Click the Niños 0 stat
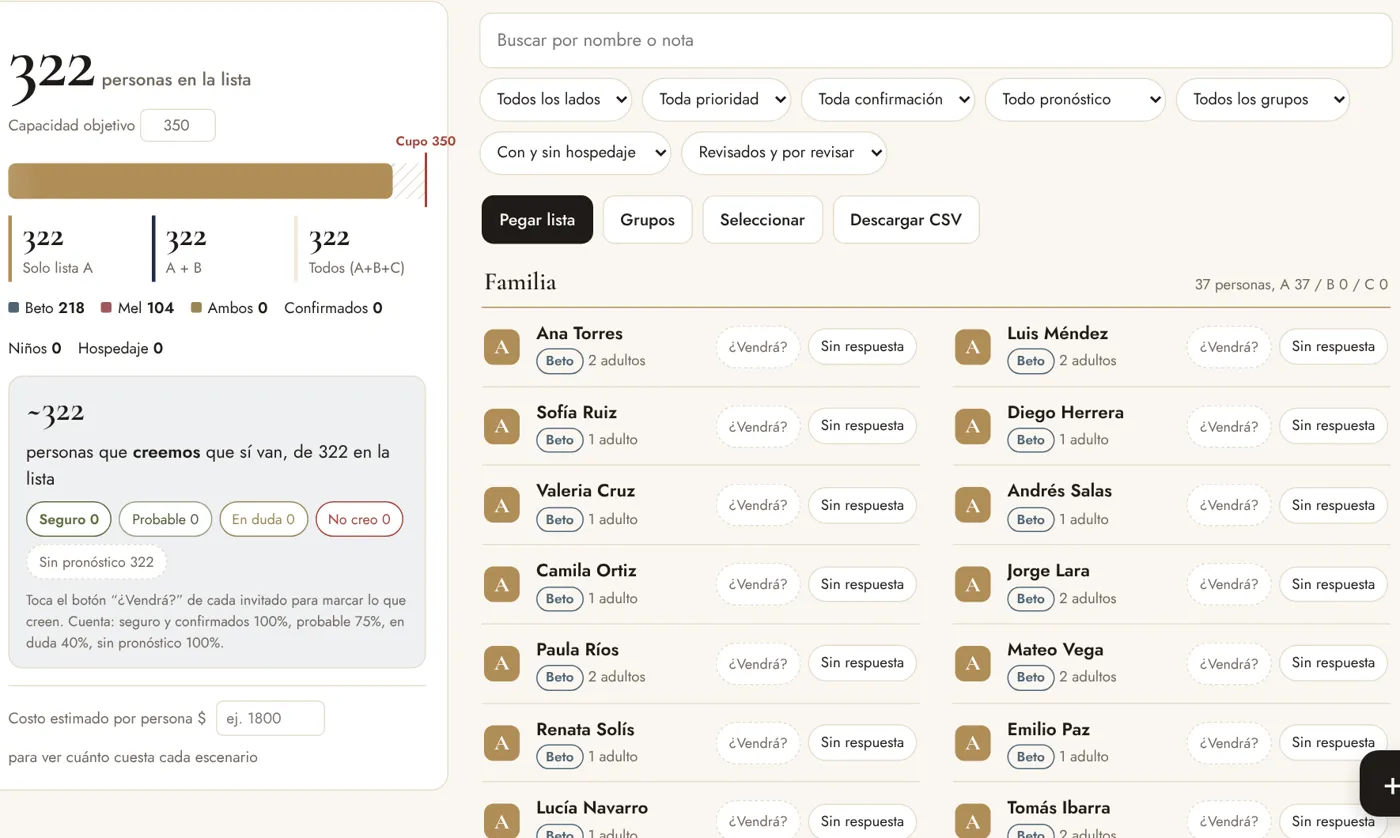 (x=35, y=348)
